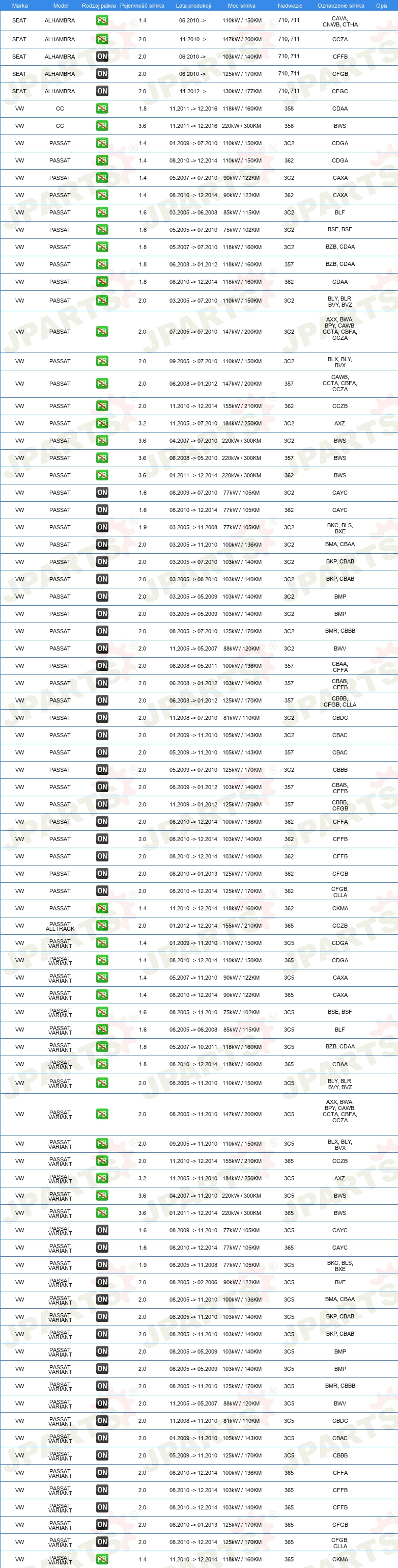This screenshot has width=398, height=1568.
Task: Click the "11.2010 ->" date cell in CCZA row
Action: tap(193, 39)
